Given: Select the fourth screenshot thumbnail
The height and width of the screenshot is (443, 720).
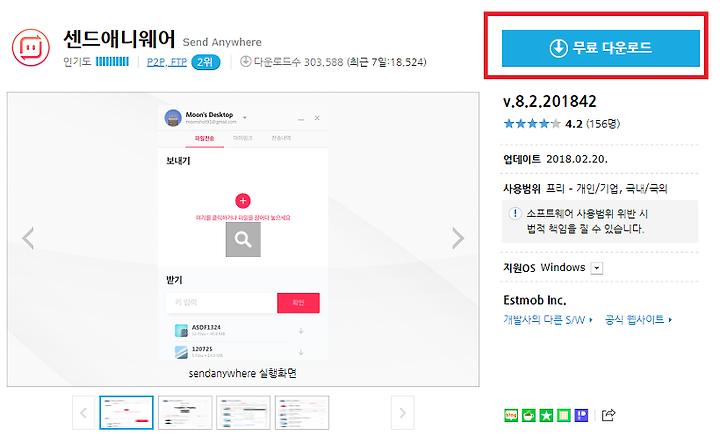Looking at the screenshot, I should [x=302, y=413].
